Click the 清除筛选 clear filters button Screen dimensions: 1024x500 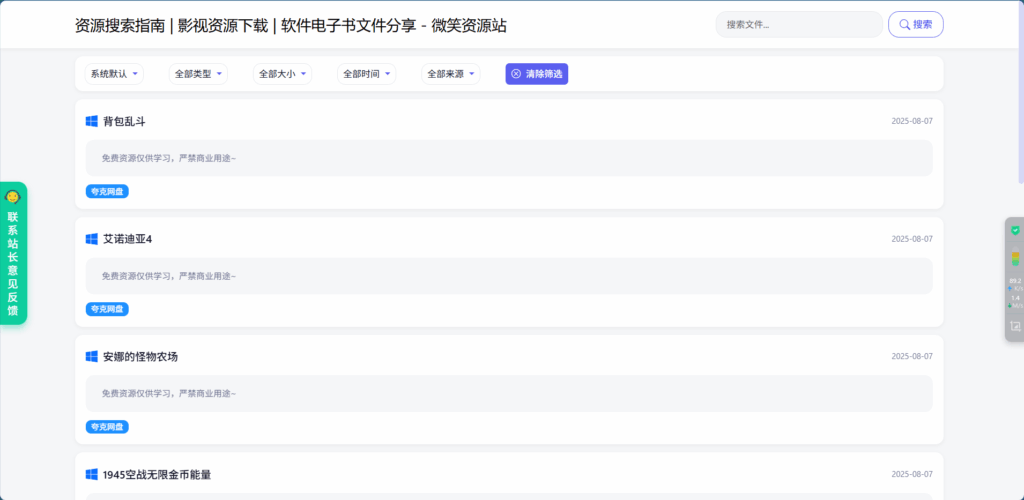[537, 74]
